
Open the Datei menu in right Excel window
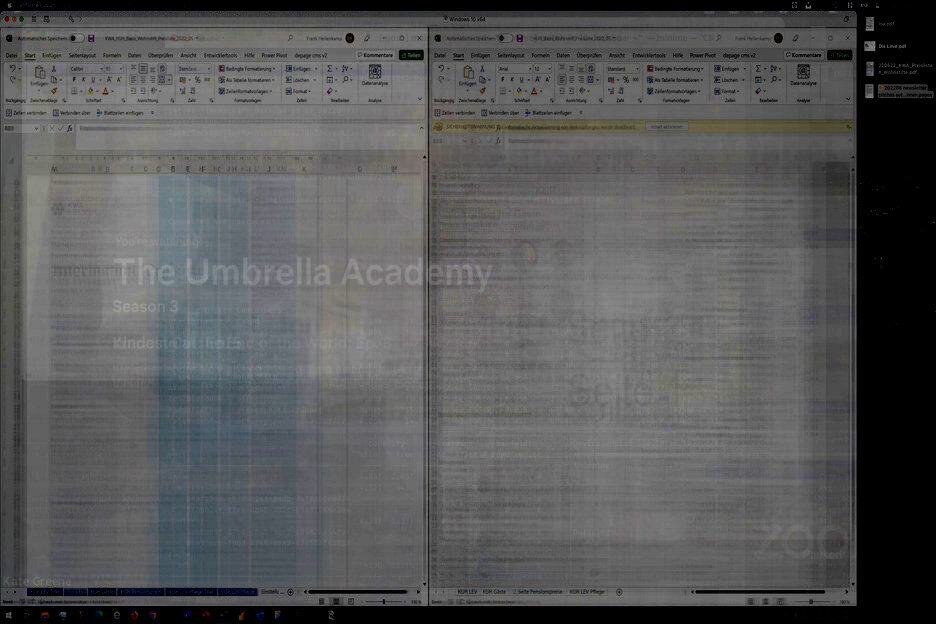coord(440,55)
